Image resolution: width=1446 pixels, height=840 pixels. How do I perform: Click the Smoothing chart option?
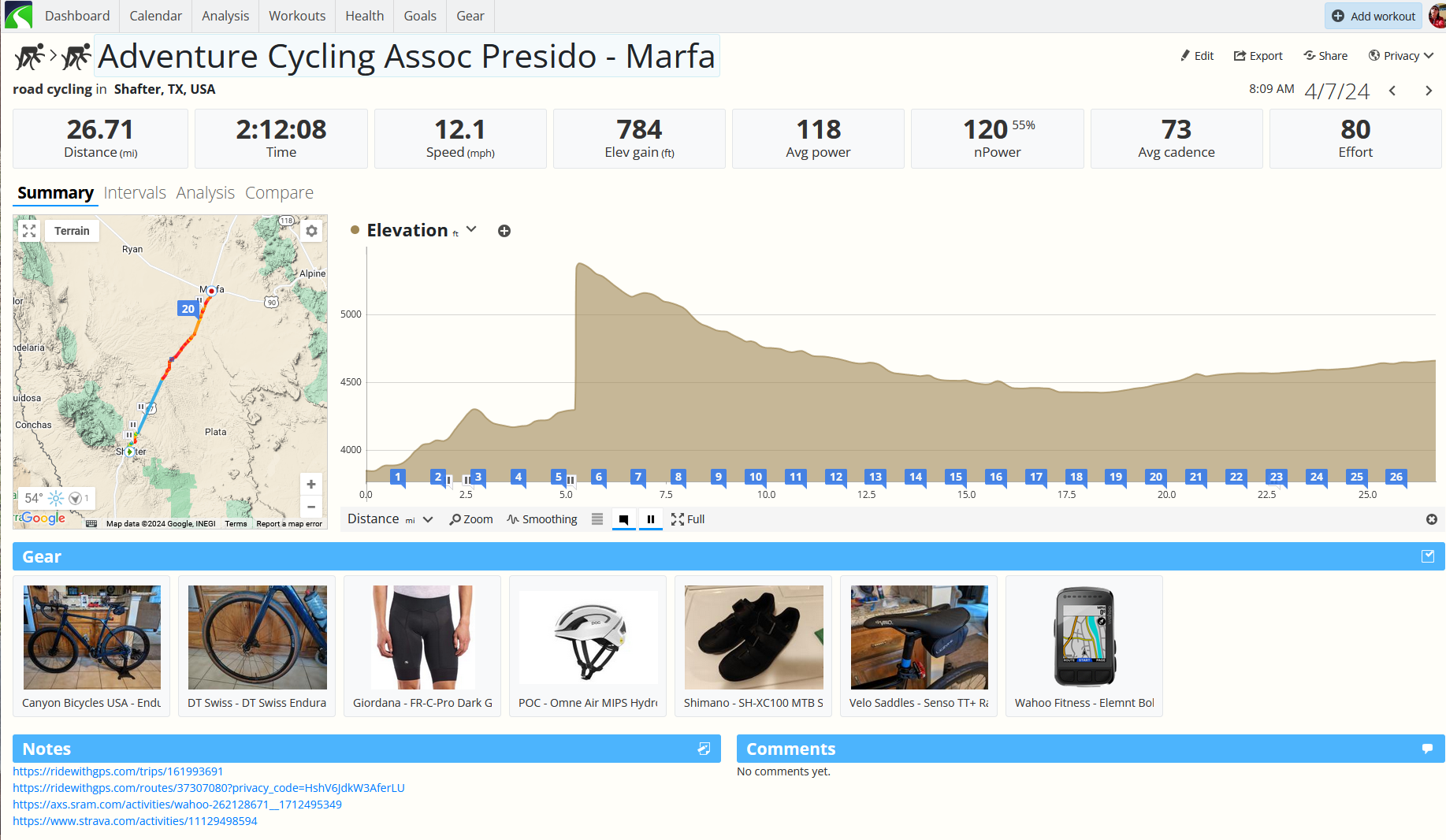[542, 519]
